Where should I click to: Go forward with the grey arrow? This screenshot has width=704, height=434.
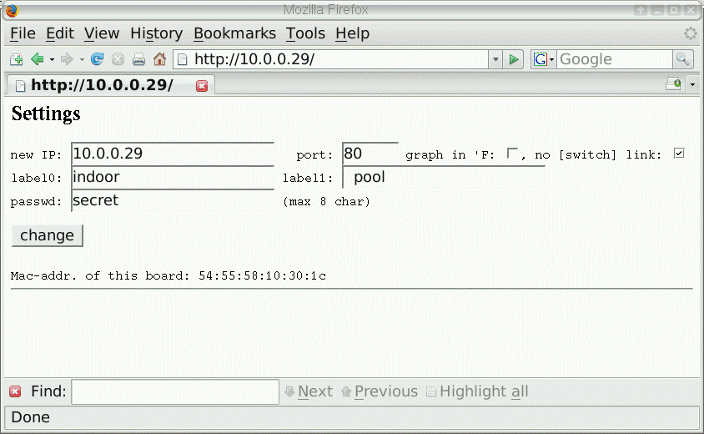coord(66,59)
